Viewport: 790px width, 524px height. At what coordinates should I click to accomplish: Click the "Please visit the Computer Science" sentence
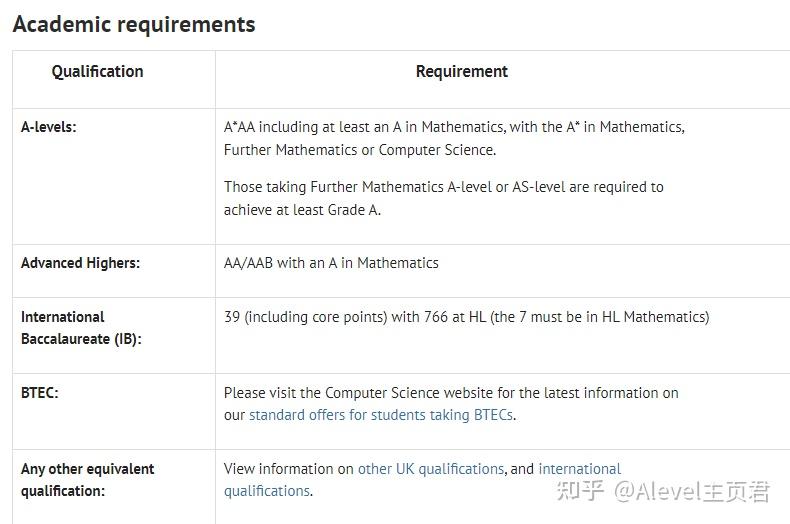(x=451, y=393)
